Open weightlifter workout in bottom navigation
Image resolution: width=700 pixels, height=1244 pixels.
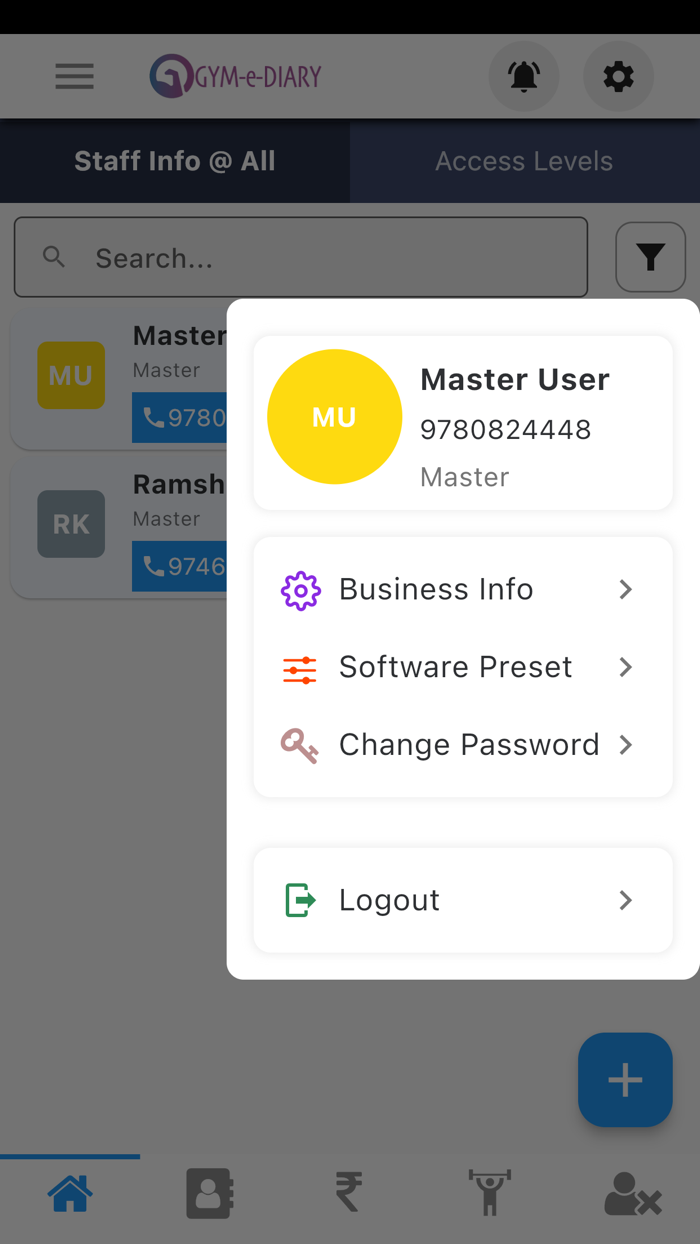tap(490, 1193)
